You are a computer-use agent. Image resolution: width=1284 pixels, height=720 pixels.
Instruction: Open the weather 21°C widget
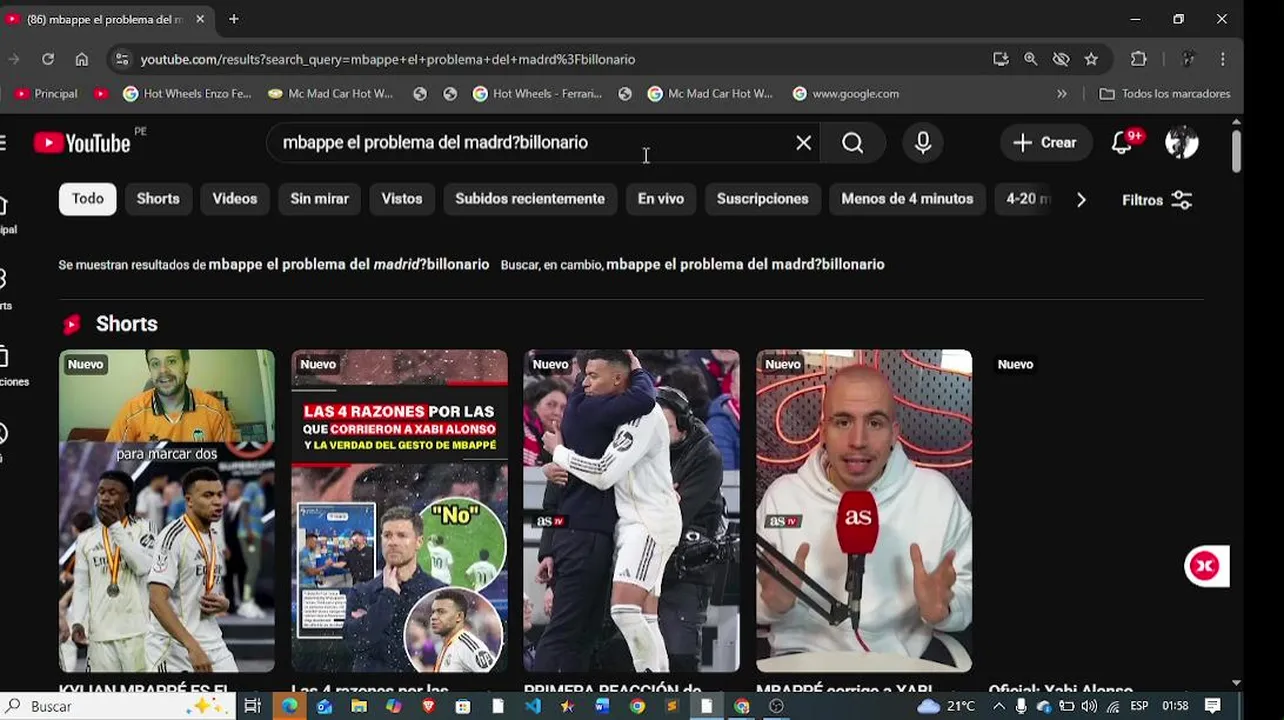click(x=946, y=706)
